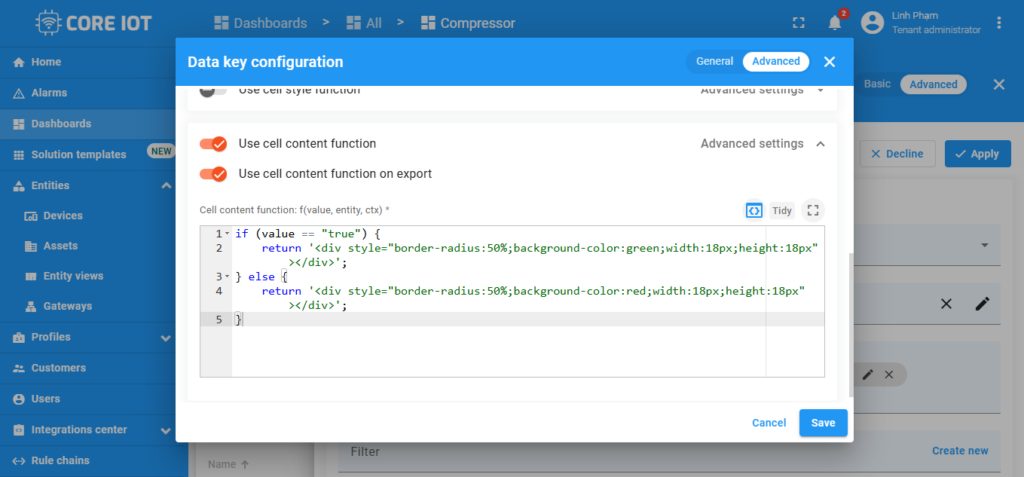Image resolution: width=1024 pixels, height=477 pixels.
Task: Click the Home sidebar icon
Action: (x=19, y=63)
